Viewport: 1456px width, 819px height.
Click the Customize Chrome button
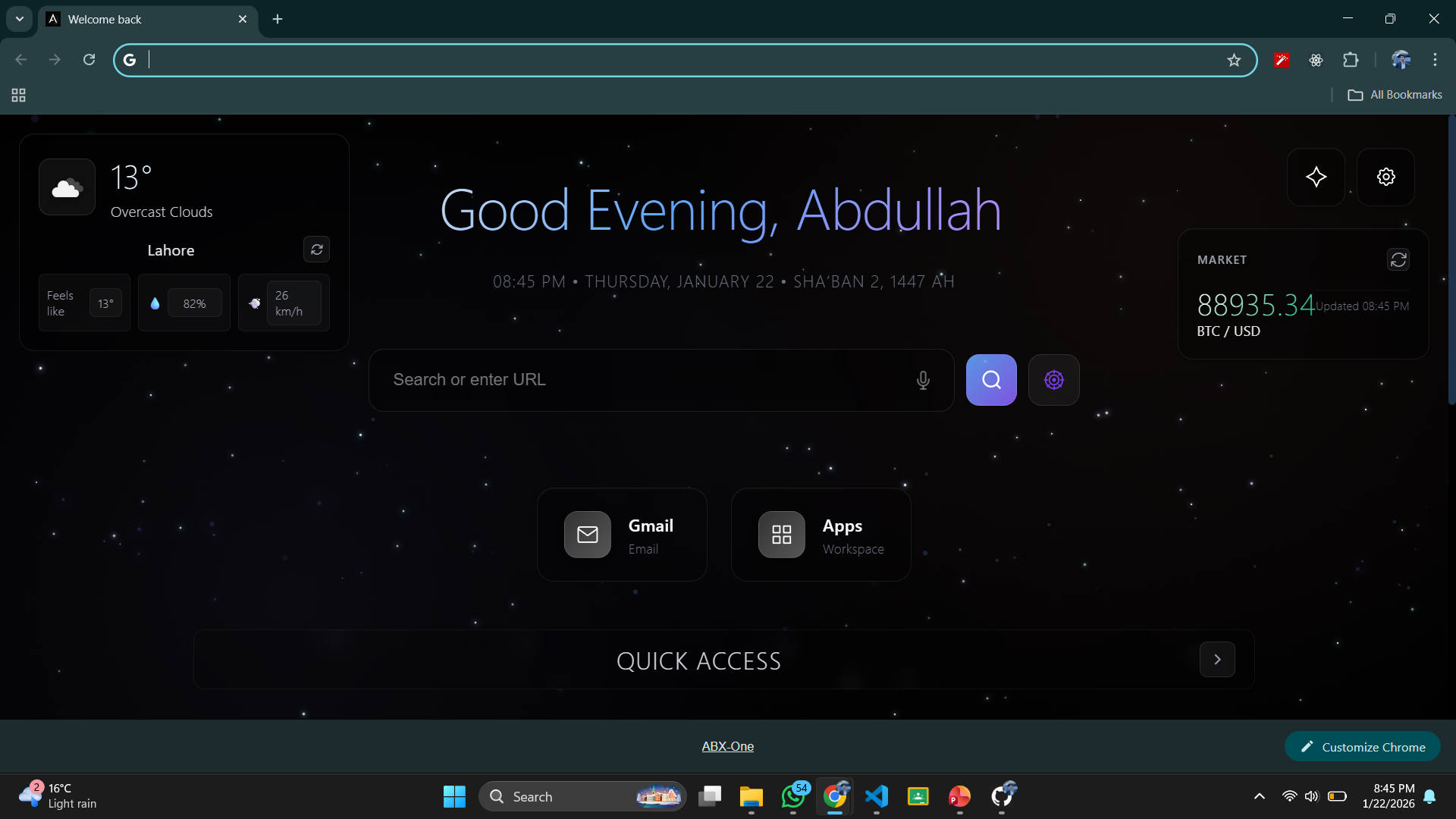point(1361,746)
